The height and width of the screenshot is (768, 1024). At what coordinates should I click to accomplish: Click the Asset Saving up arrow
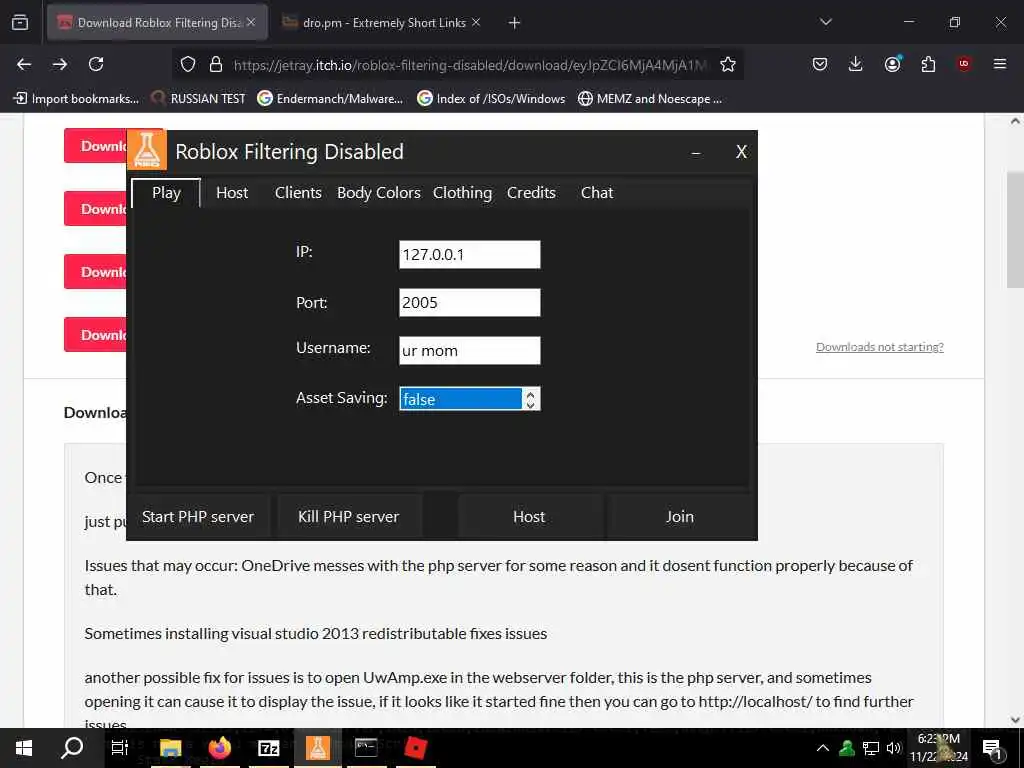pos(531,394)
